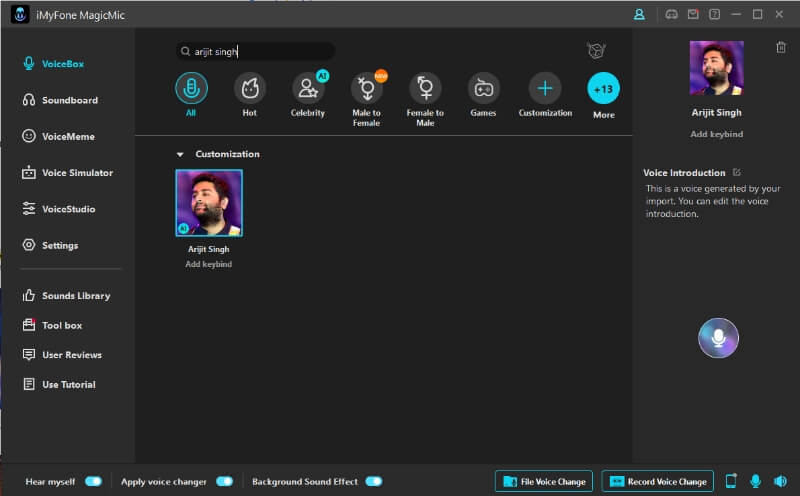Viewport: 800px width, 496px height.
Task: Open the Sounds Library
Action: 66,295
